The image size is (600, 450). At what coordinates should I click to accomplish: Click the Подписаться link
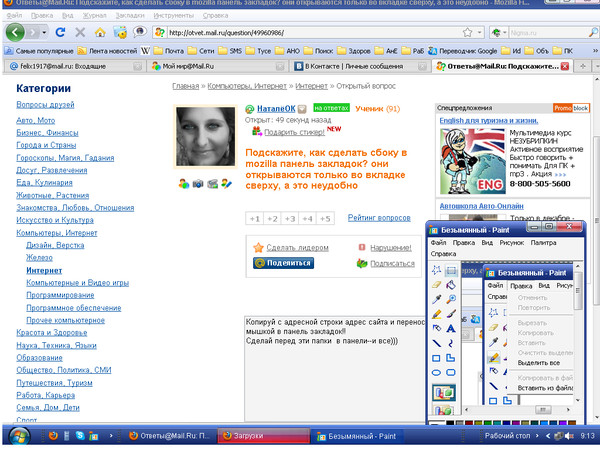pos(392,263)
